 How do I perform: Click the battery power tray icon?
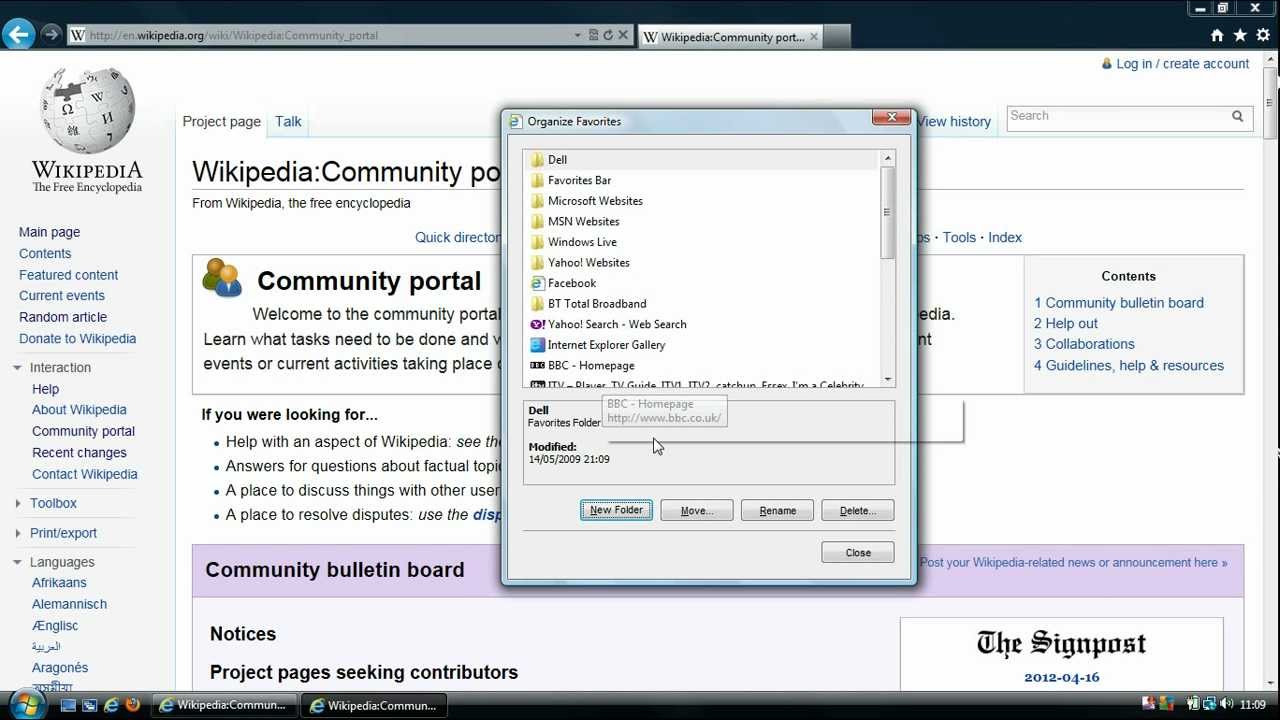coord(1193,704)
